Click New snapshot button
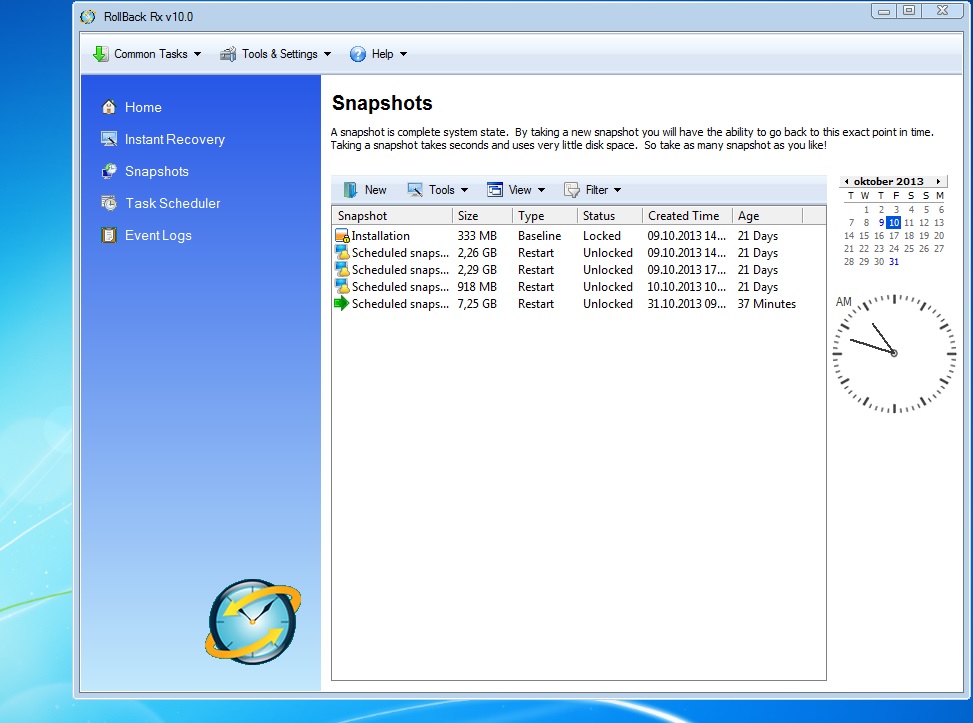The height and width of the screenshot is (723, 973). [365, 190]
